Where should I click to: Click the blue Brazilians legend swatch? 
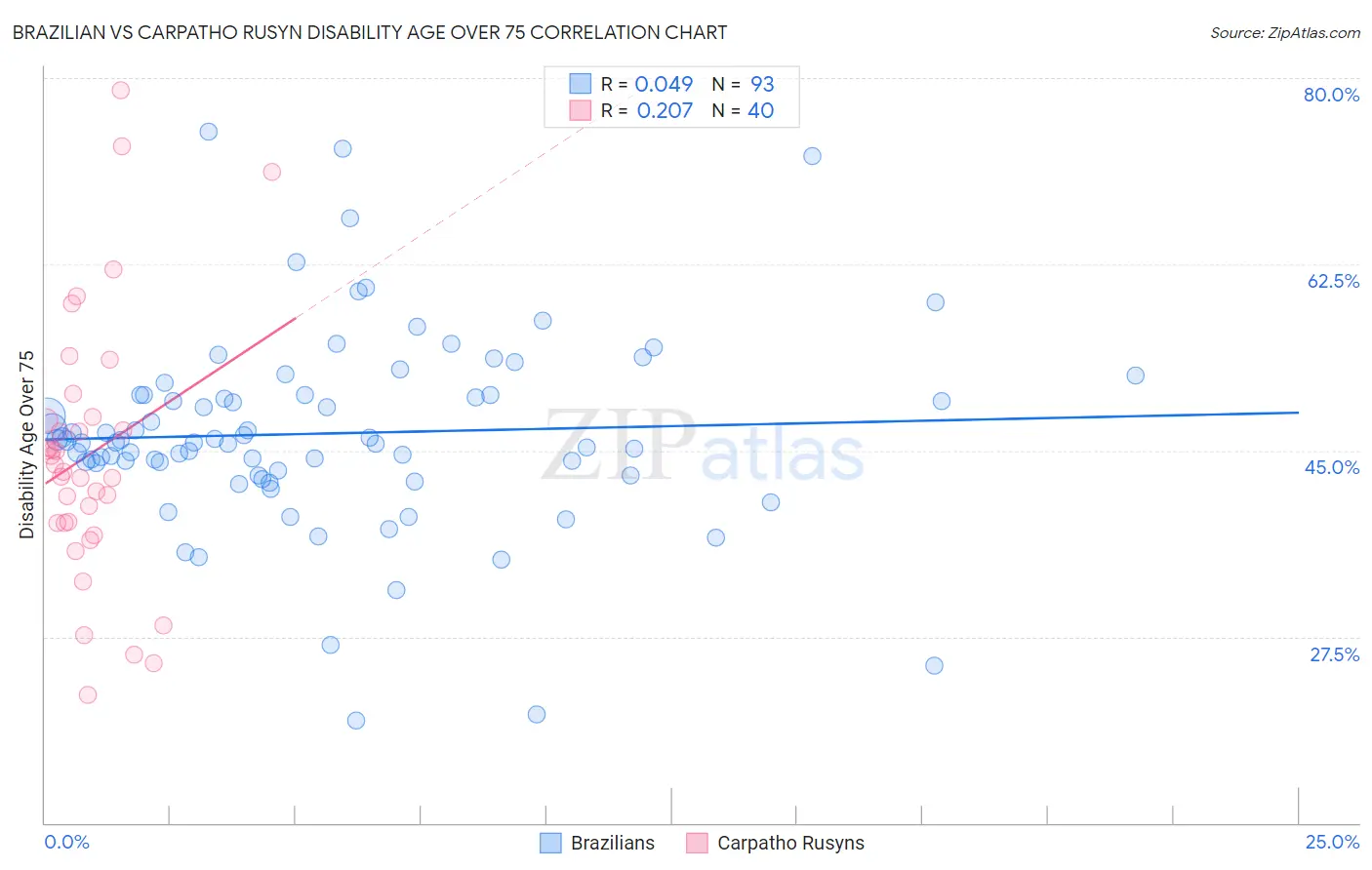pyautogui.click(x=550, y=843)
